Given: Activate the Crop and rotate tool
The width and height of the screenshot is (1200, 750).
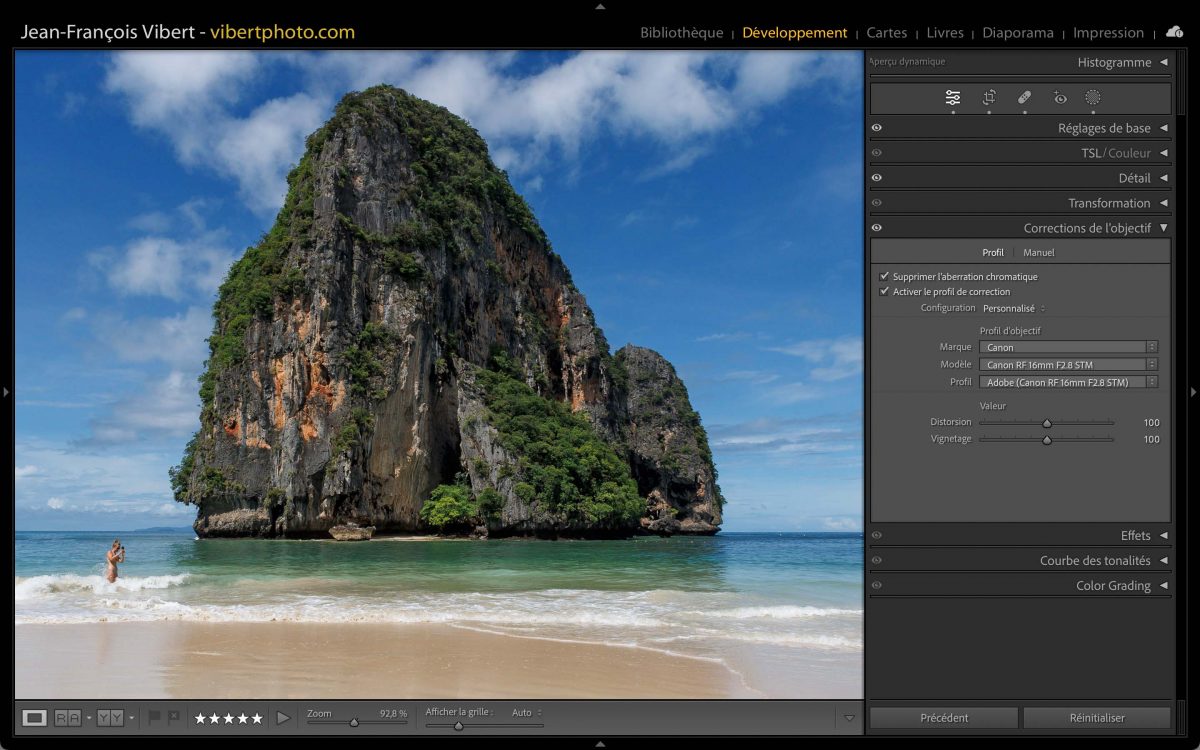Looking at the screenshot, I should click(x=989, y=98).
